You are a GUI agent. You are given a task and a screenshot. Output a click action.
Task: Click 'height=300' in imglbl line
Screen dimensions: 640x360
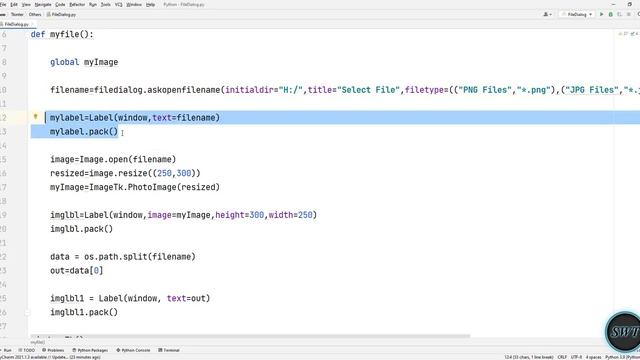[x=240, y=215]
